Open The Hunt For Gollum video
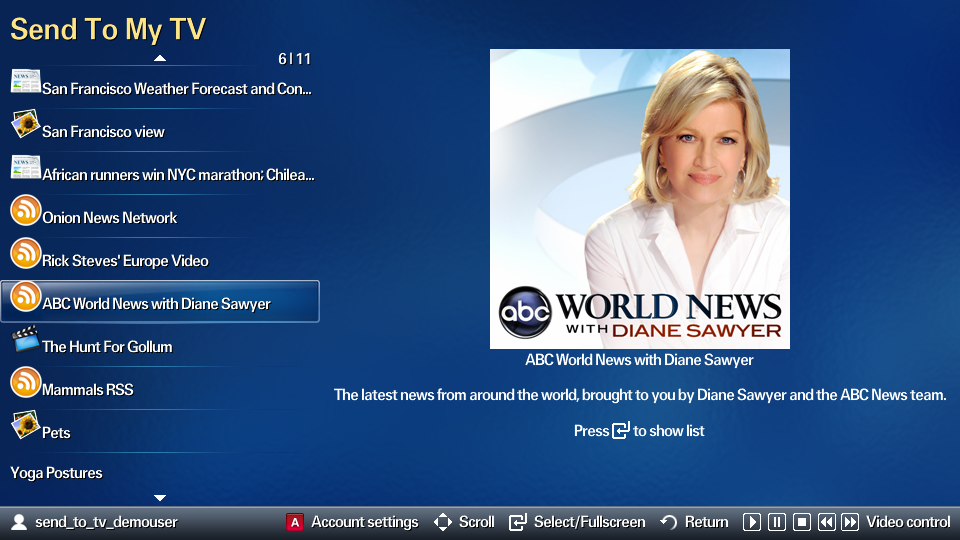The image size is (960, 540). pos(160,345)
